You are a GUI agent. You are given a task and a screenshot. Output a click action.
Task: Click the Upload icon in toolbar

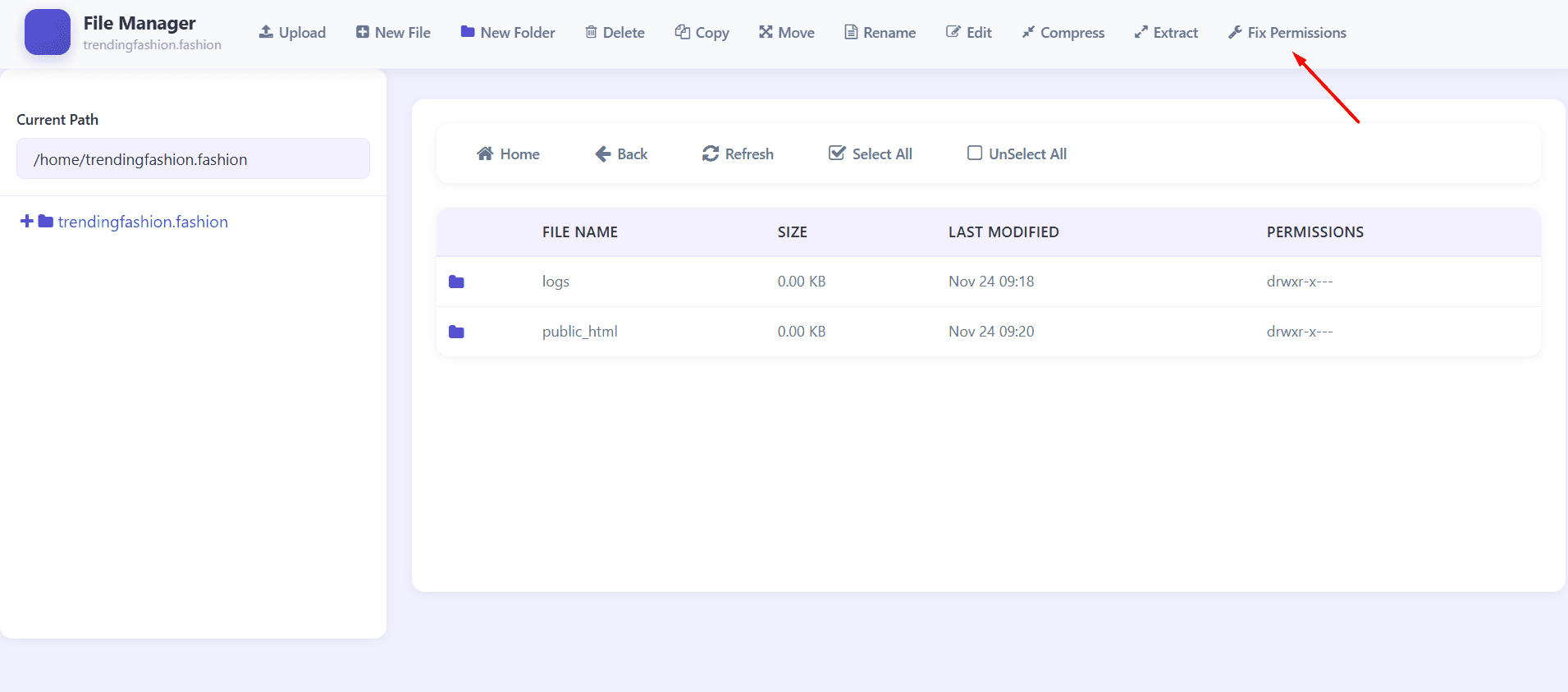pyautogui.click(x=266, y=32)
